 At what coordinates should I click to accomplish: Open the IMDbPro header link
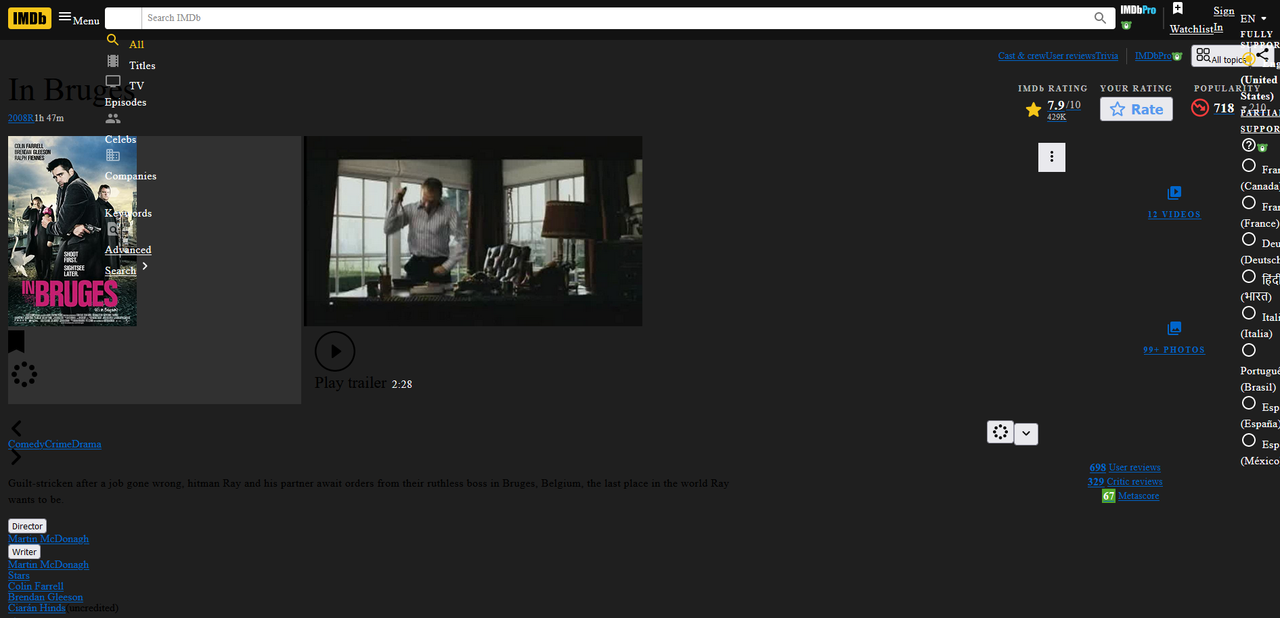pos(1138,10)
